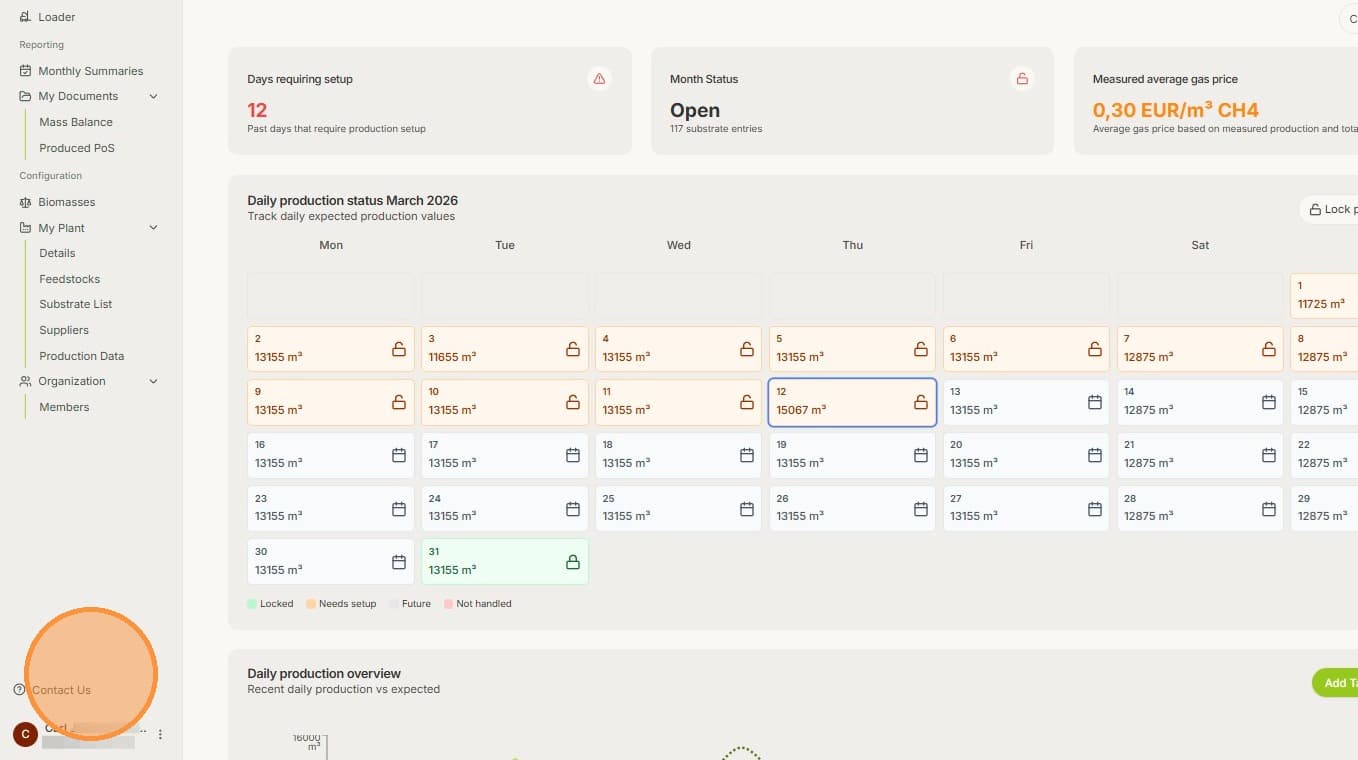The width and height of the screenshot is (1358, 760).
Task: Navigate to Produced PoS
Action: 77,148
